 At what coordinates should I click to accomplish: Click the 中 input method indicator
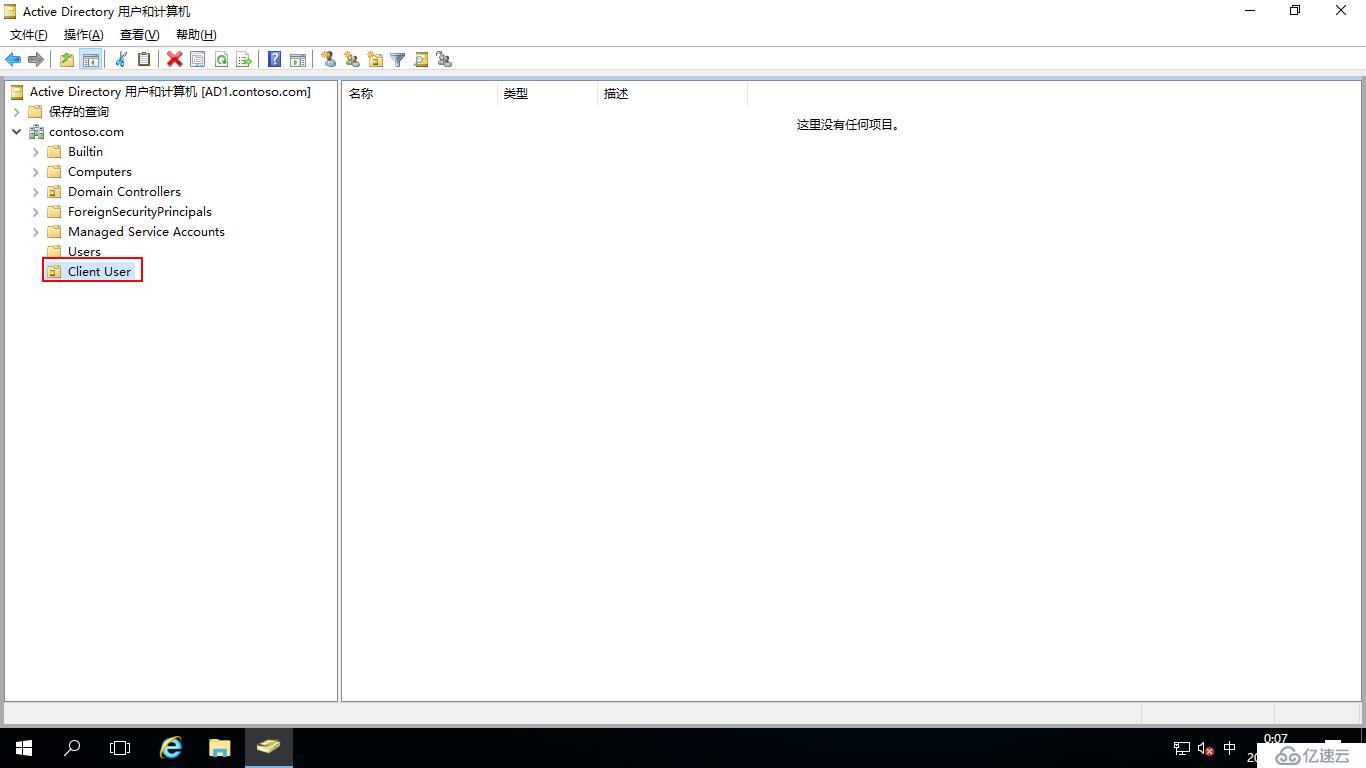pos(1230,748)
